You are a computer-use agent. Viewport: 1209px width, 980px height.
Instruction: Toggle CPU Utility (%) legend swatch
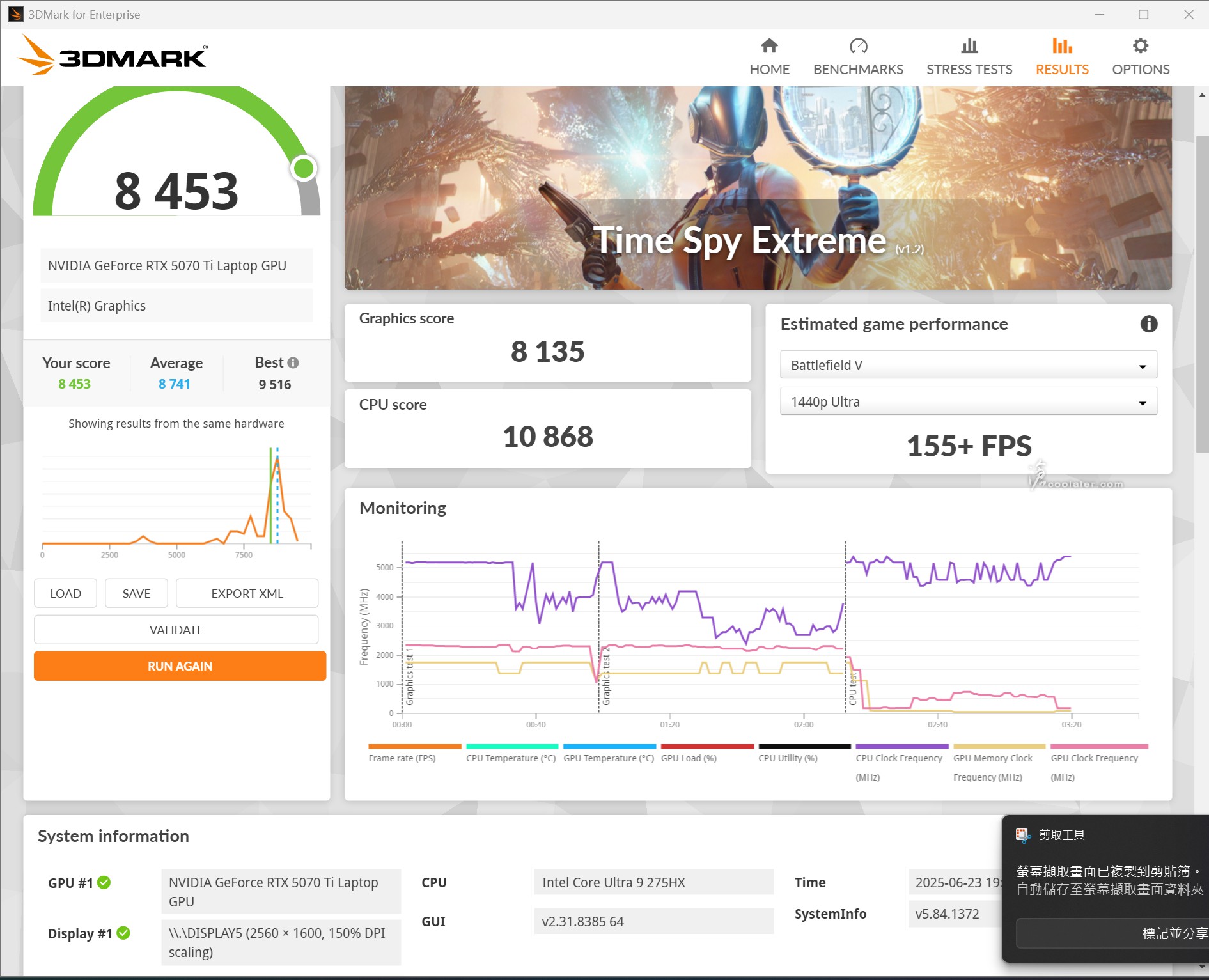(x=804, y=747)
